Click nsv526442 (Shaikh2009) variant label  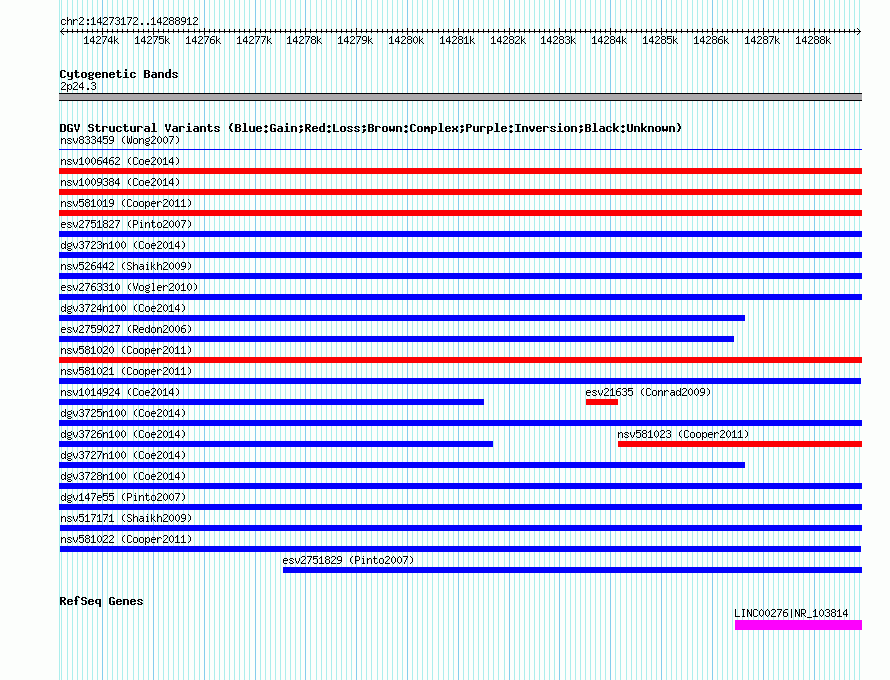click(x=126, y=266)
